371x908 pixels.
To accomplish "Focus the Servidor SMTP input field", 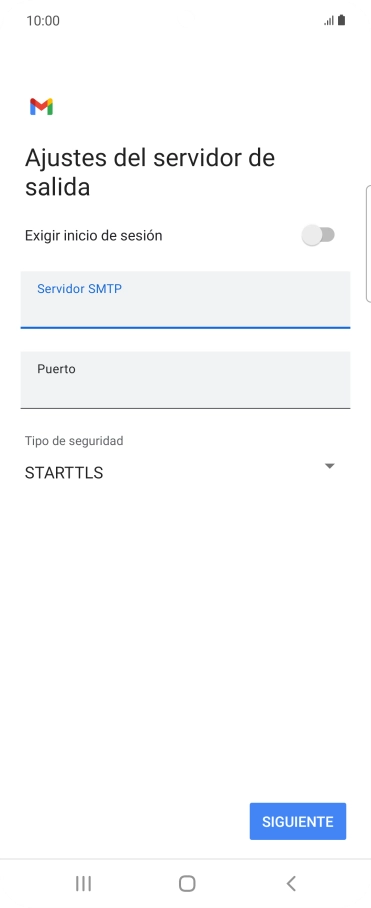I will (185, 300).
